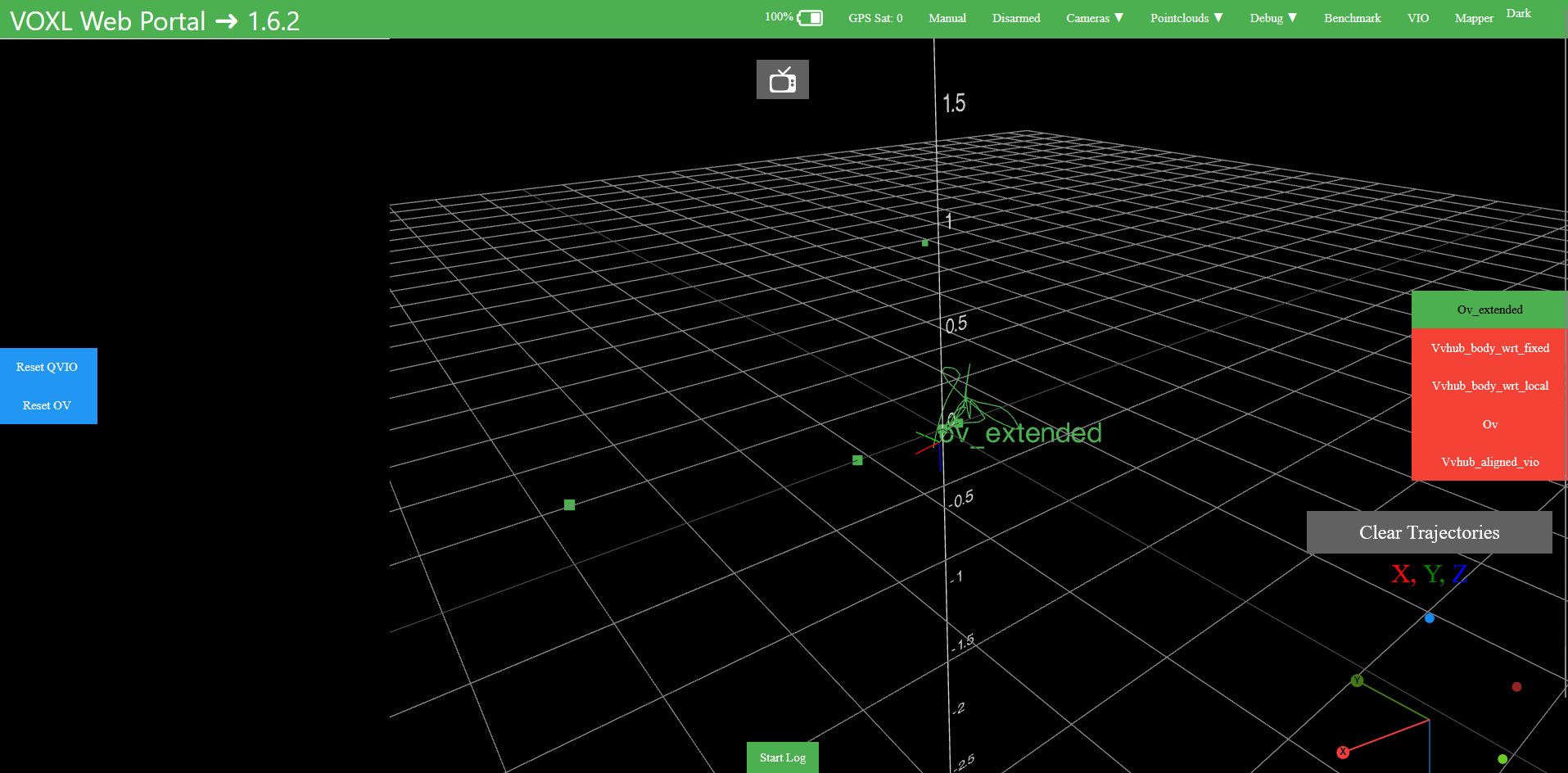Click the Disarmed status indicator
The height and width of the screenshot is (773, 1568).
point(1015,18)
